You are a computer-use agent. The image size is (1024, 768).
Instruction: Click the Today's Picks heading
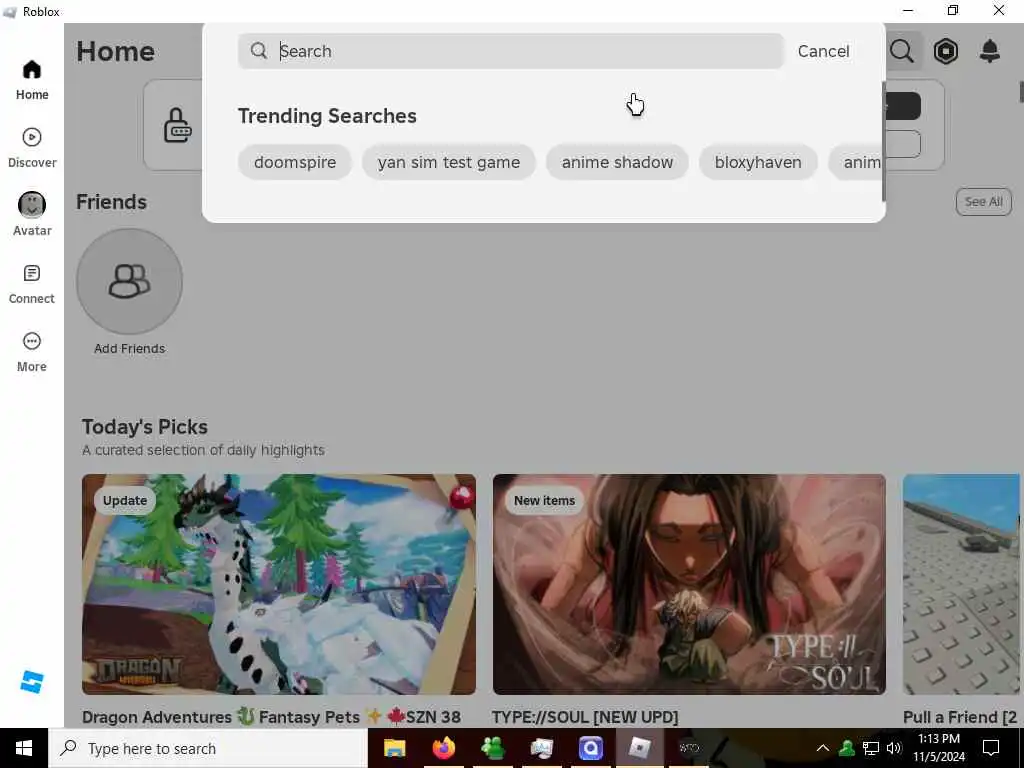[x=145, y=427]
